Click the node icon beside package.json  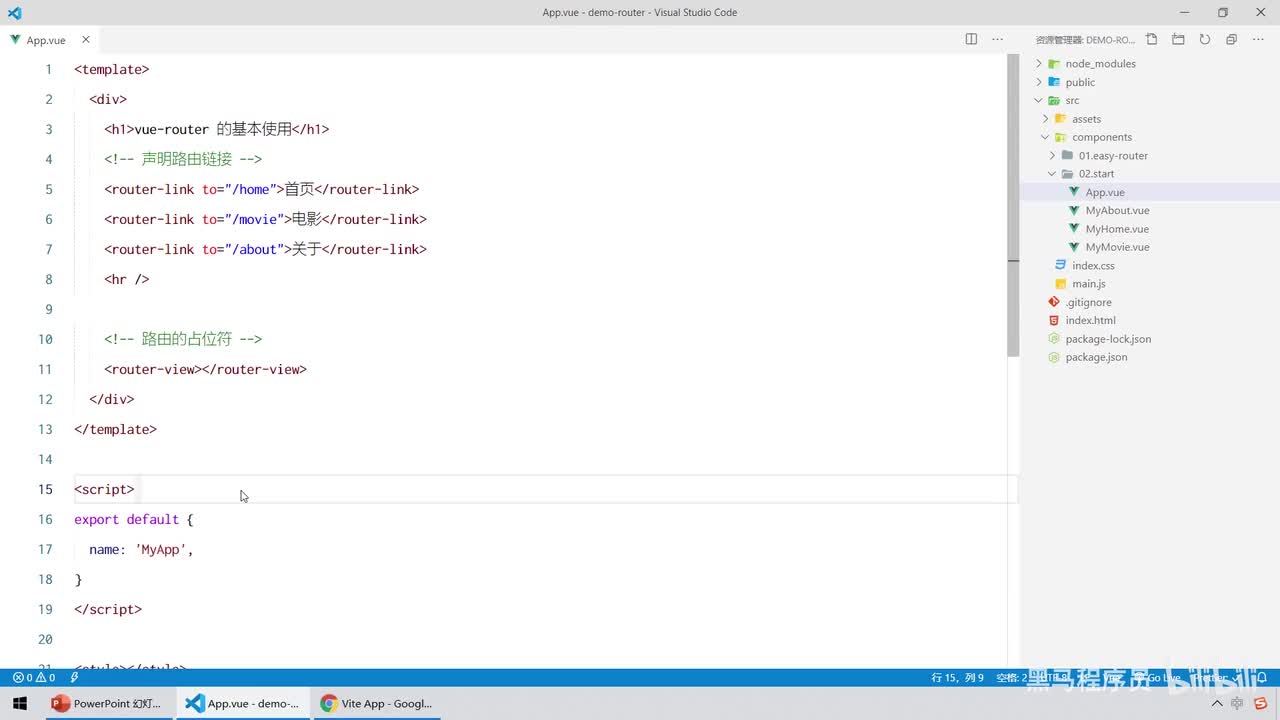pyautogui.click(x=1054, y=357)
